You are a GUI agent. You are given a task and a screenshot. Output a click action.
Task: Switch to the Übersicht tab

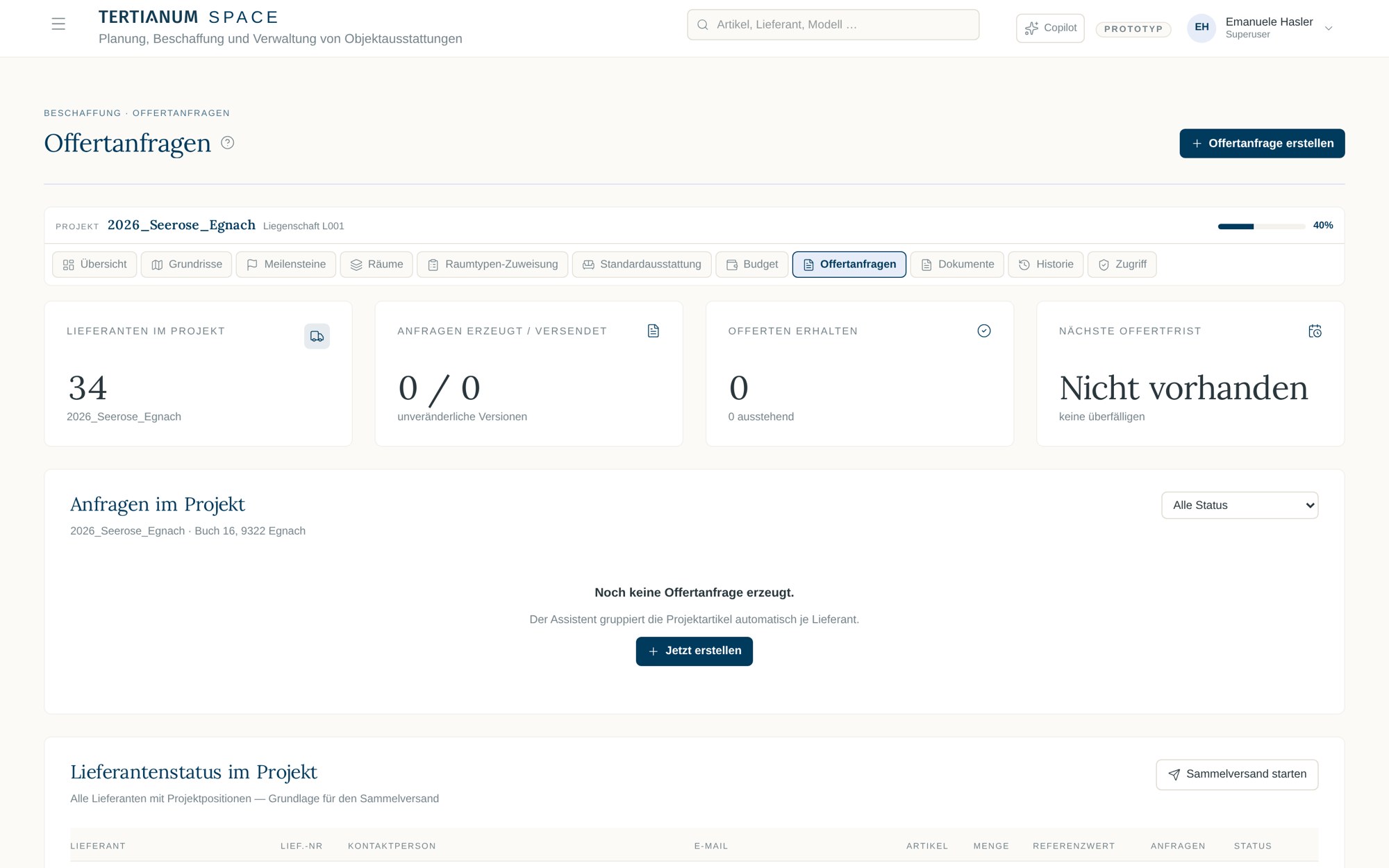tap(94, 265)
